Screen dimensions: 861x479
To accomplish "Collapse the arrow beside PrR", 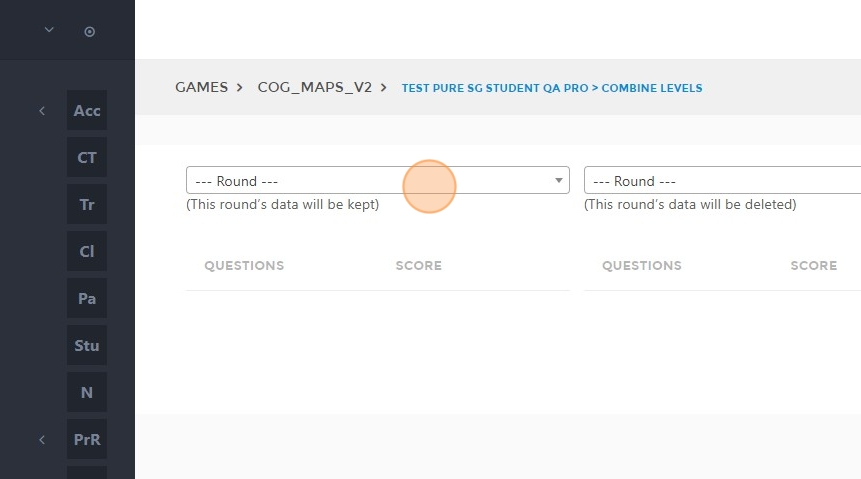I will [x=42, y=439].
